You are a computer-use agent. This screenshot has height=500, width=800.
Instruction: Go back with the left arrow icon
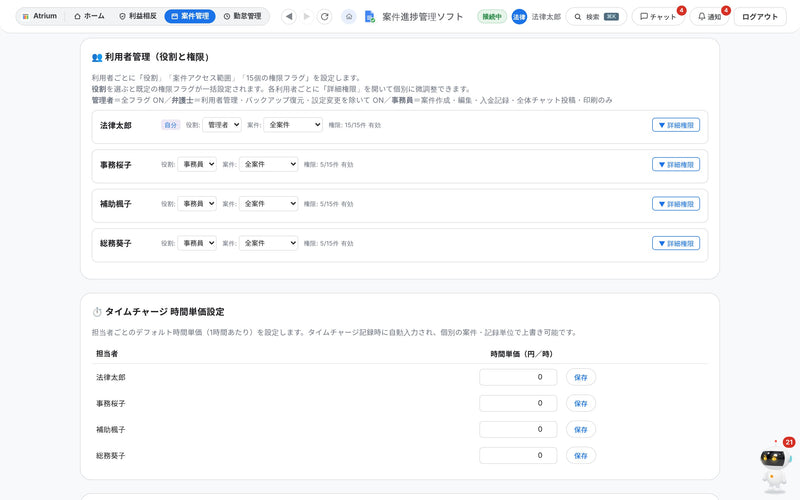coord(289,16)
